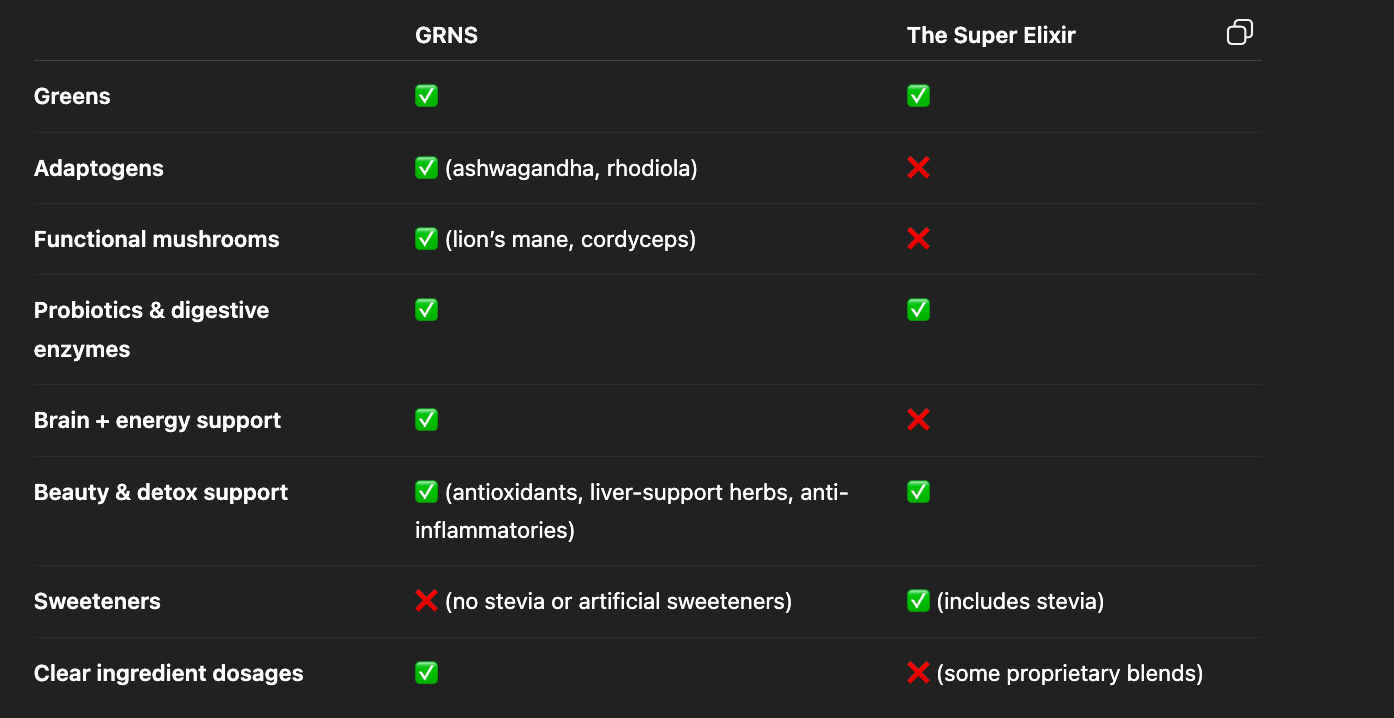Toggle the Clear ingredient dosages checkmark
This screenshot has width=1394, height=718.
[x=426, y=673]
